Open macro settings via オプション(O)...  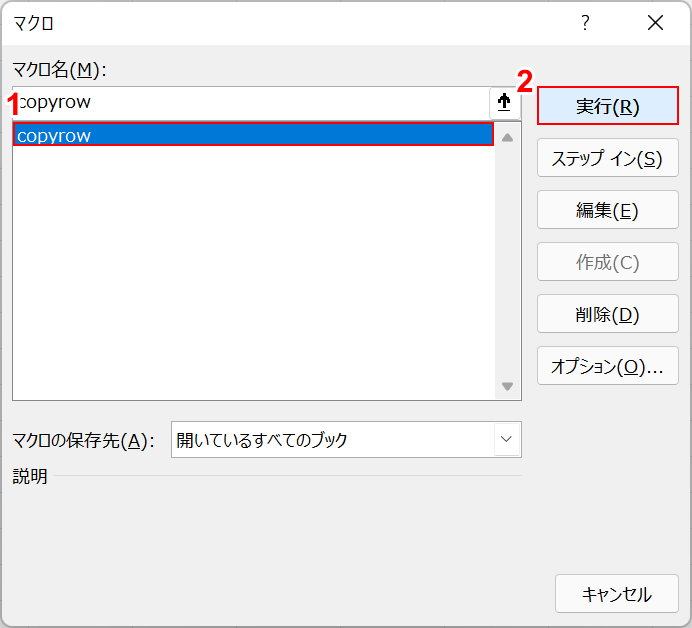(607, 366)
